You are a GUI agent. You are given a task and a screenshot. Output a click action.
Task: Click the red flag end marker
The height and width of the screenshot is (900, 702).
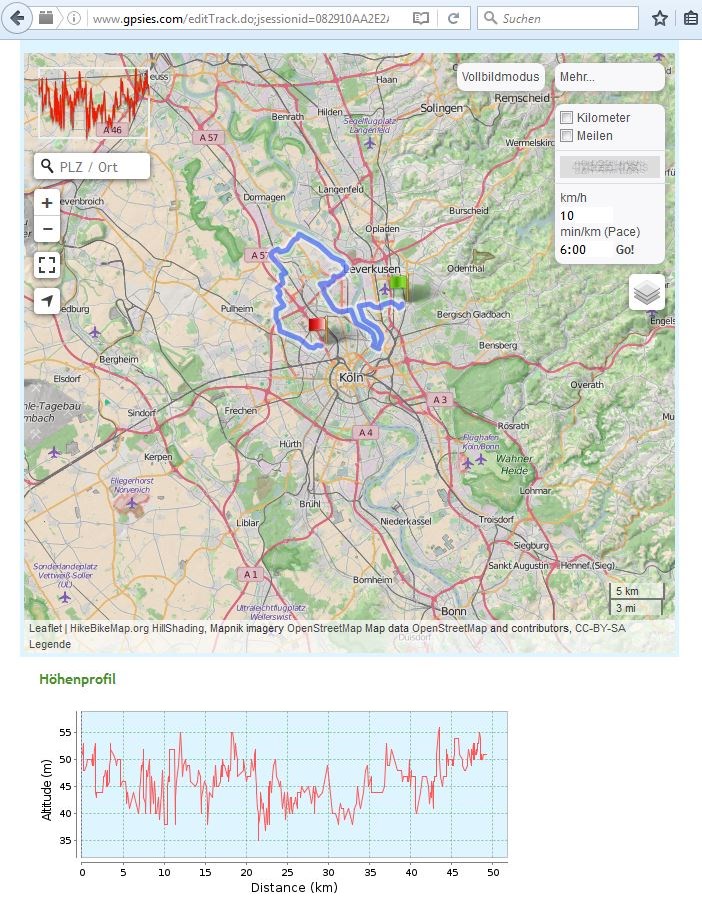point(316,326)
